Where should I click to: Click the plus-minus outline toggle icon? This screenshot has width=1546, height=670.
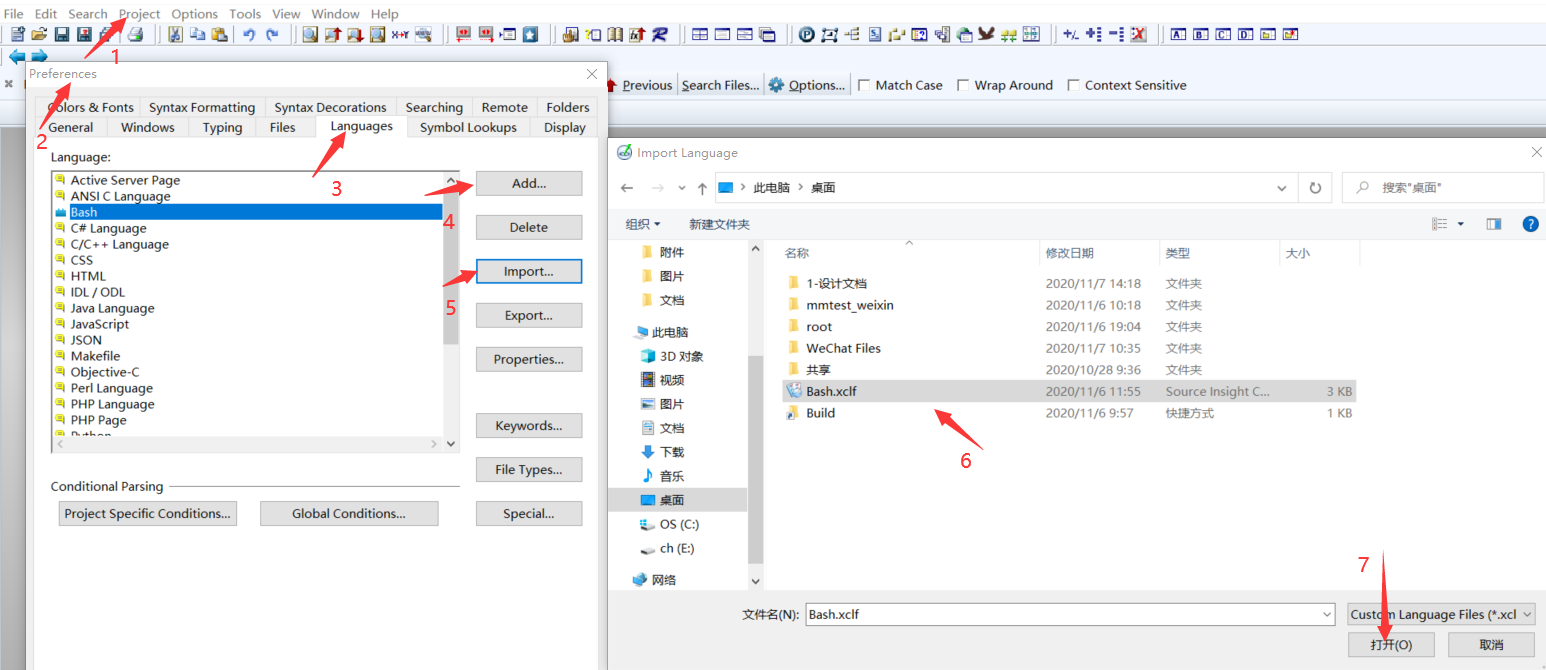pyautogui.click(x=1071, y=34)
